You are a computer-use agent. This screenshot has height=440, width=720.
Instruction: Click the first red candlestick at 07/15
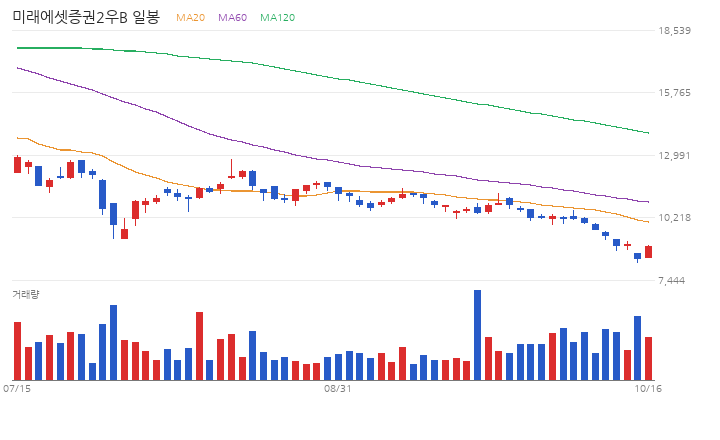17,164
